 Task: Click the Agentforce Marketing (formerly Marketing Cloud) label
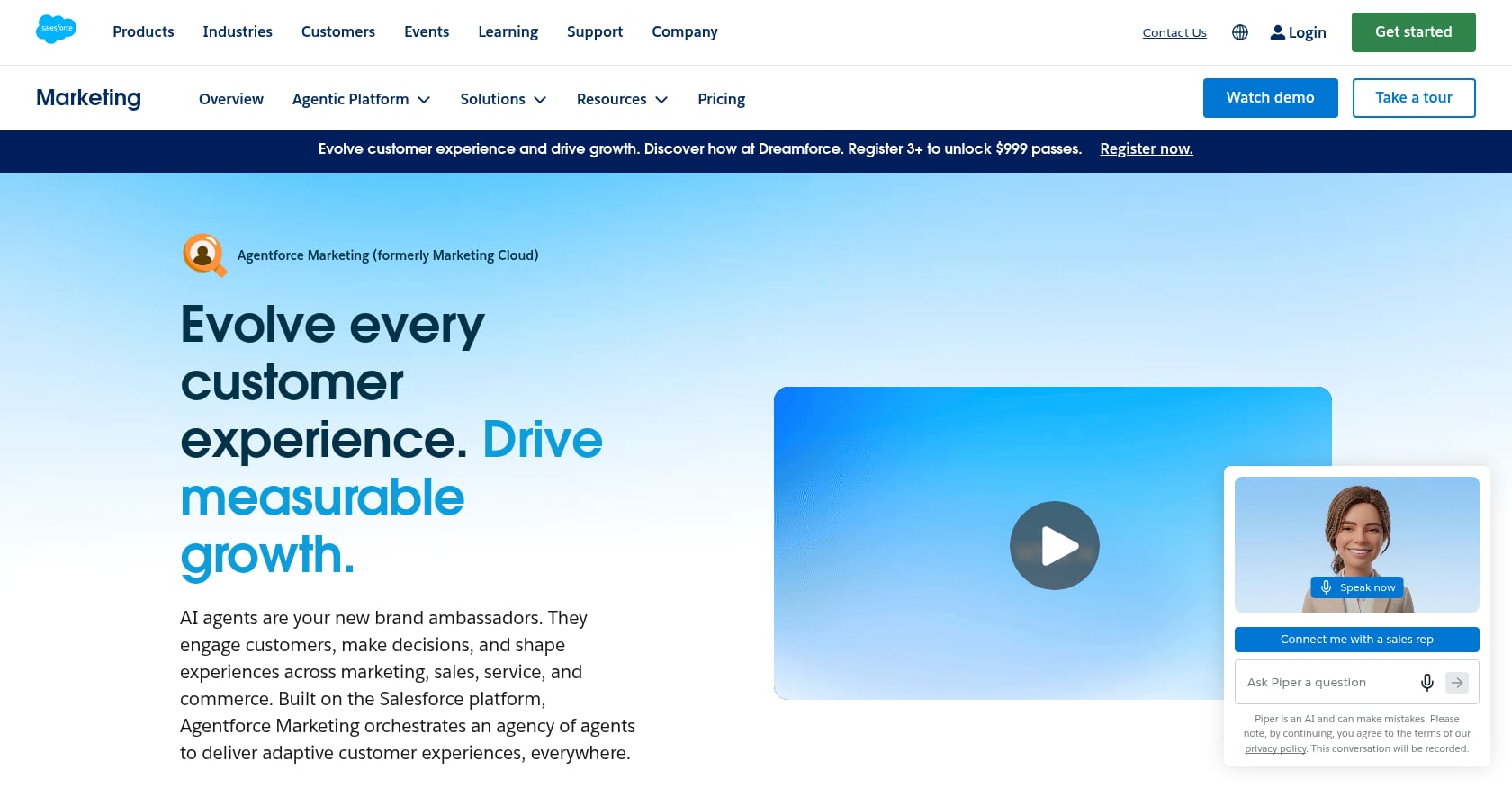388,255
